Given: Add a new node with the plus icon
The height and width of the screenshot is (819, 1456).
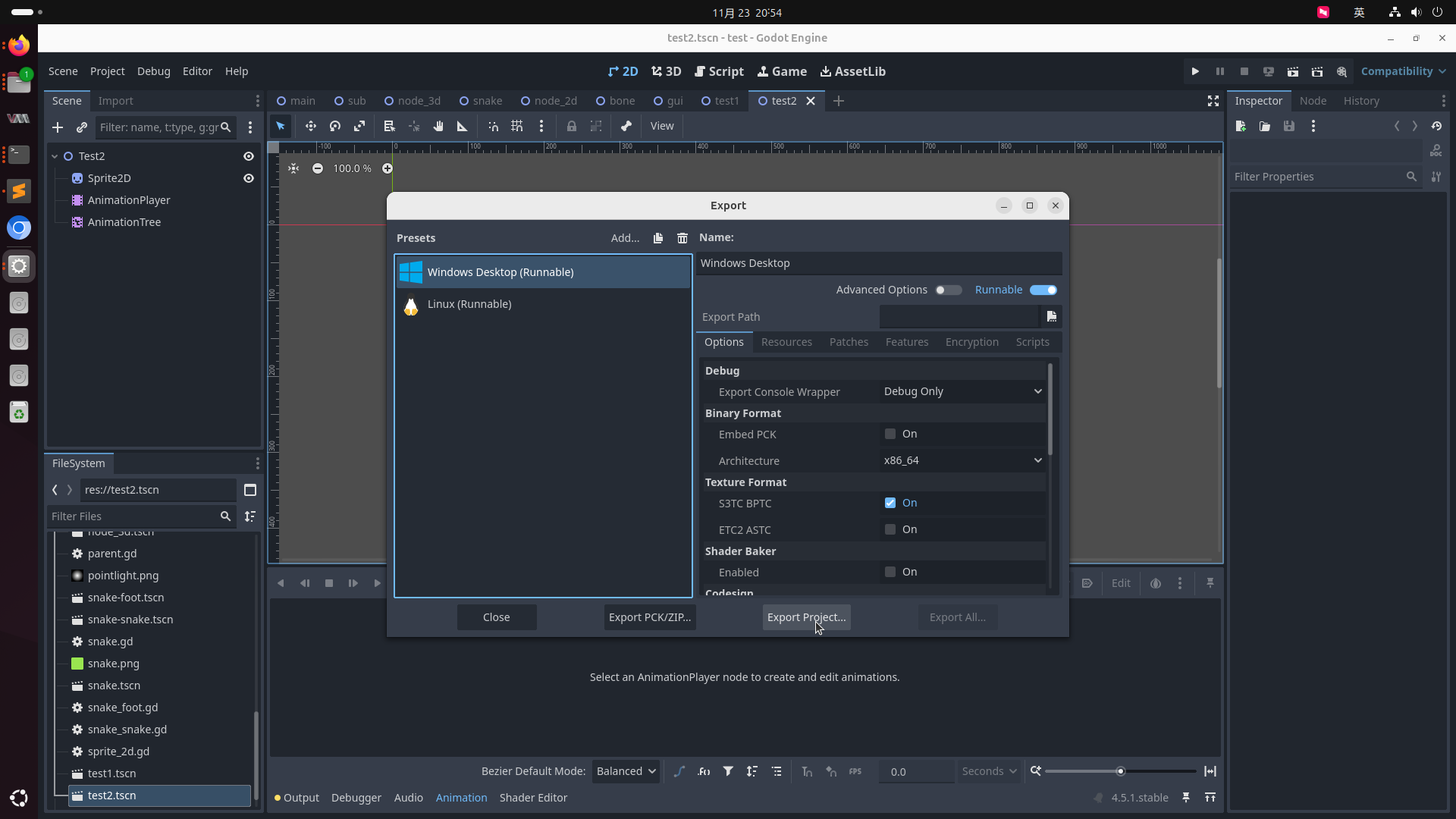Looking at the screenshot, I should coord(58,127).
